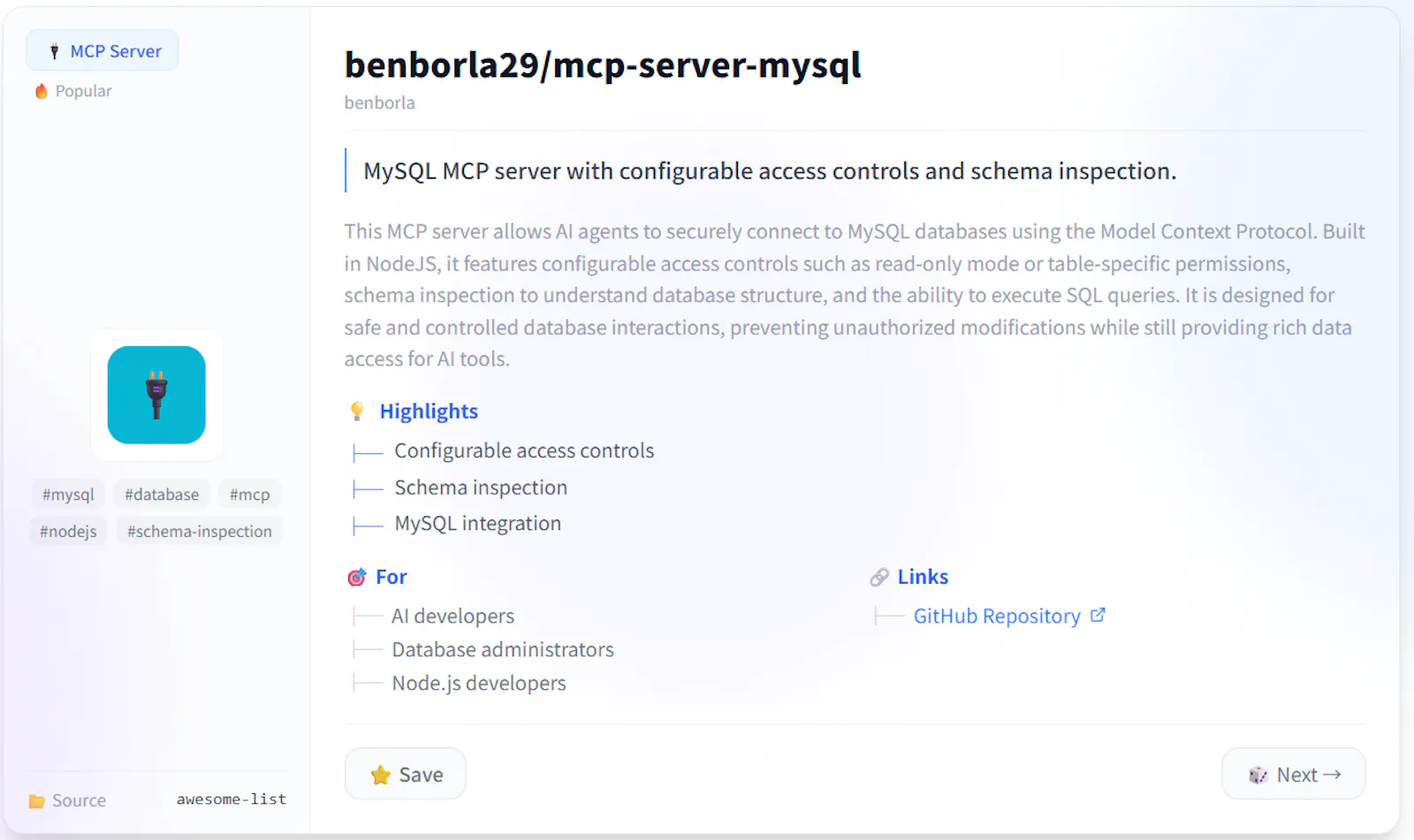Click the MCP Server category badge
This screenshot has height=840, width=1414.
pyautogui.click(x=103, y=50)
